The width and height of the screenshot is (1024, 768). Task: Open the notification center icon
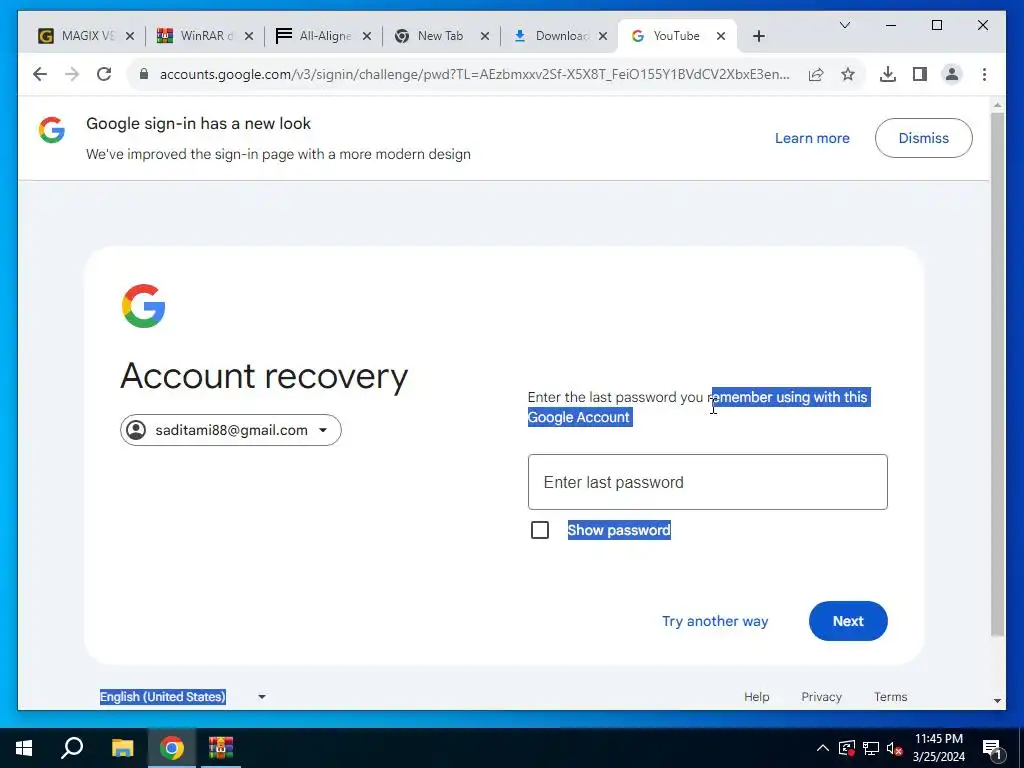(x=992, y=748)
